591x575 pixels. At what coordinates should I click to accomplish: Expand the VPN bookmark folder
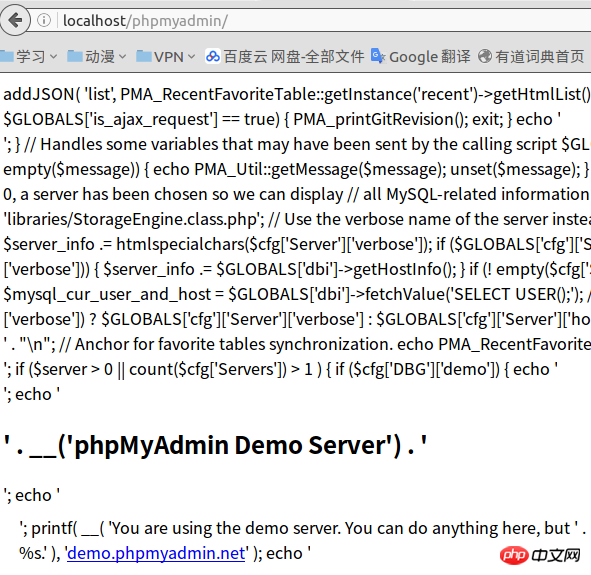click(x=166, y=57)
